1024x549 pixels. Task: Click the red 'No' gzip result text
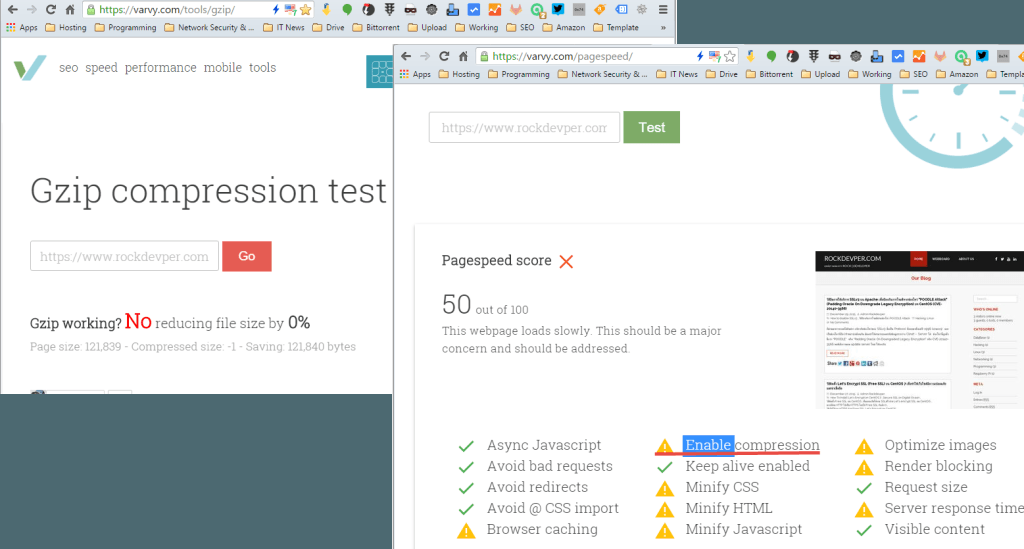(138, 321)
